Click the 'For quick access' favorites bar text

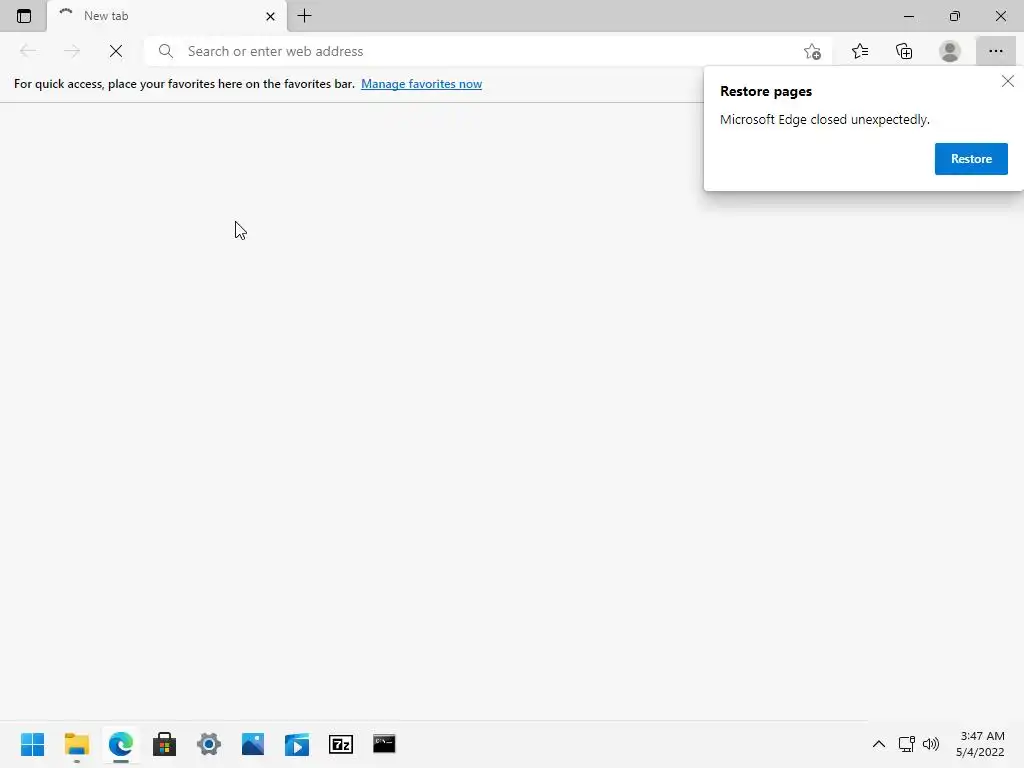click(x=184, y=84)
